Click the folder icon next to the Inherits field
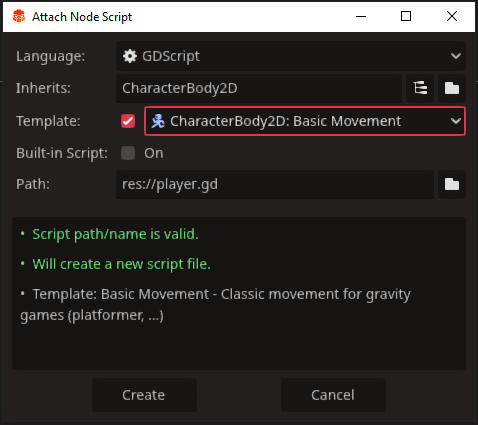This screenshot has height=425, width=478. [452, 88]
